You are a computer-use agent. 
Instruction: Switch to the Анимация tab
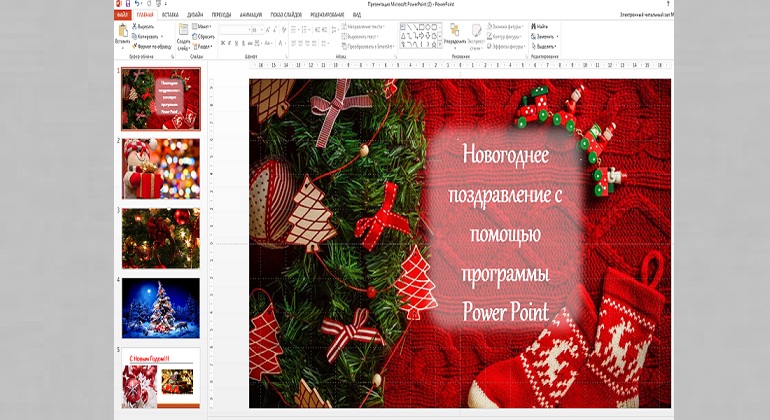pos(251,15)
